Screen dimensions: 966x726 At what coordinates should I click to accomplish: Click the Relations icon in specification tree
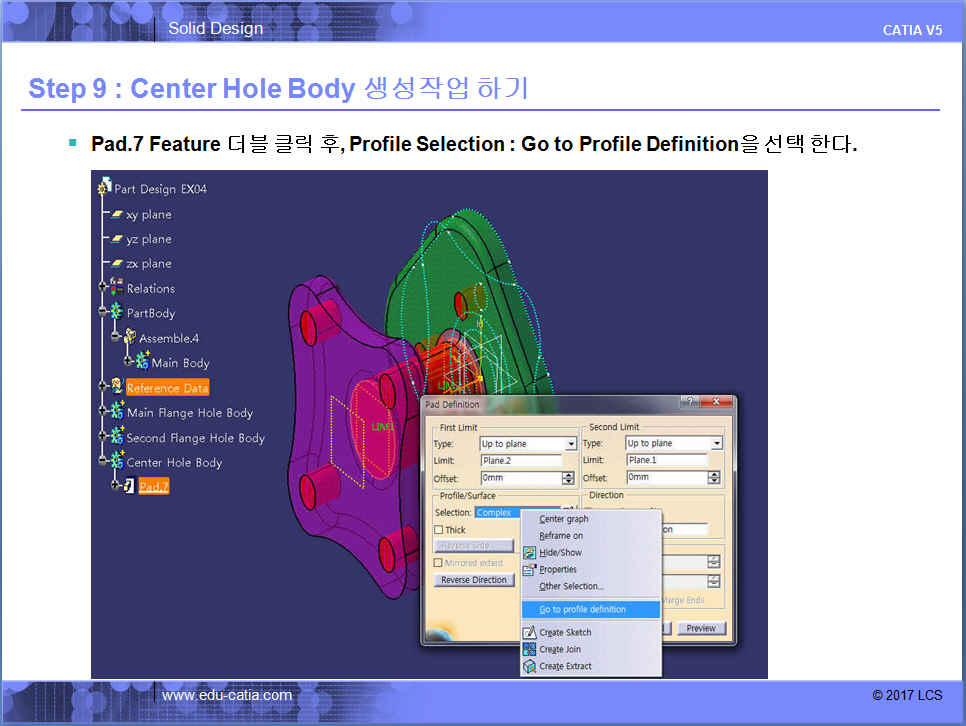click(116, 288)
